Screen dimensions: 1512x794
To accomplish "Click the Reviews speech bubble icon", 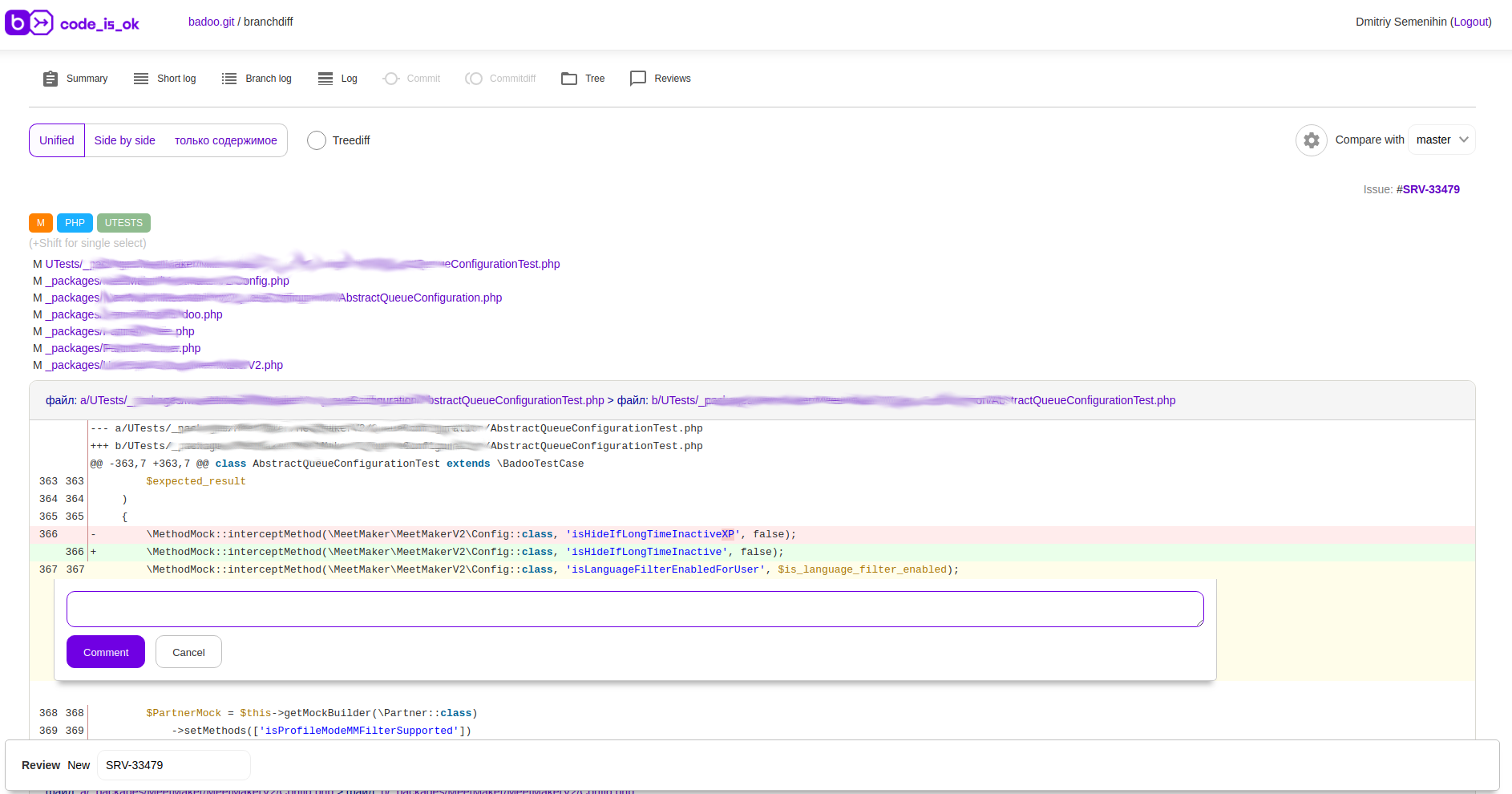I will coord(638,79).
